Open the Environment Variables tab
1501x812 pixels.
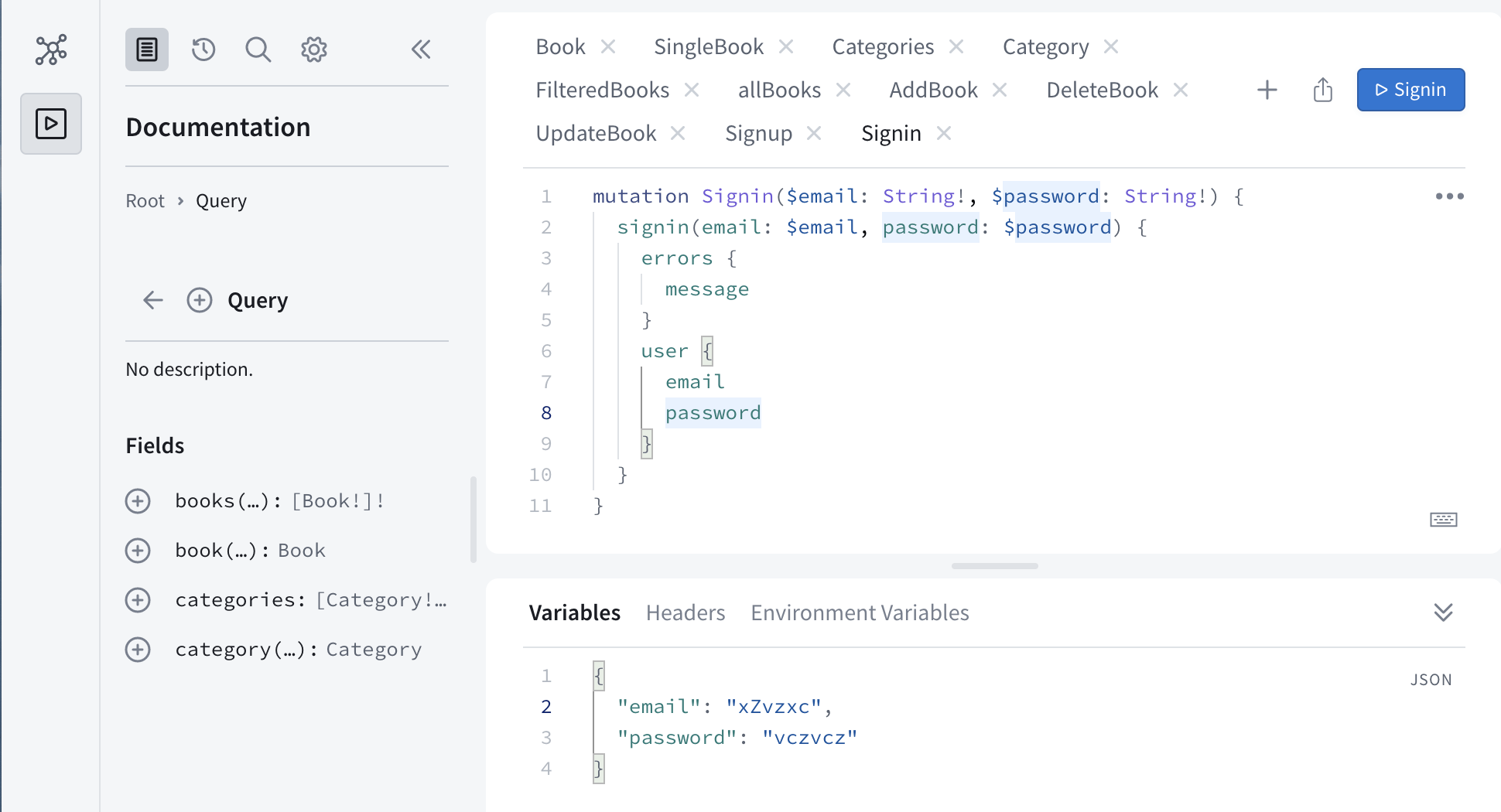(860, 612)
